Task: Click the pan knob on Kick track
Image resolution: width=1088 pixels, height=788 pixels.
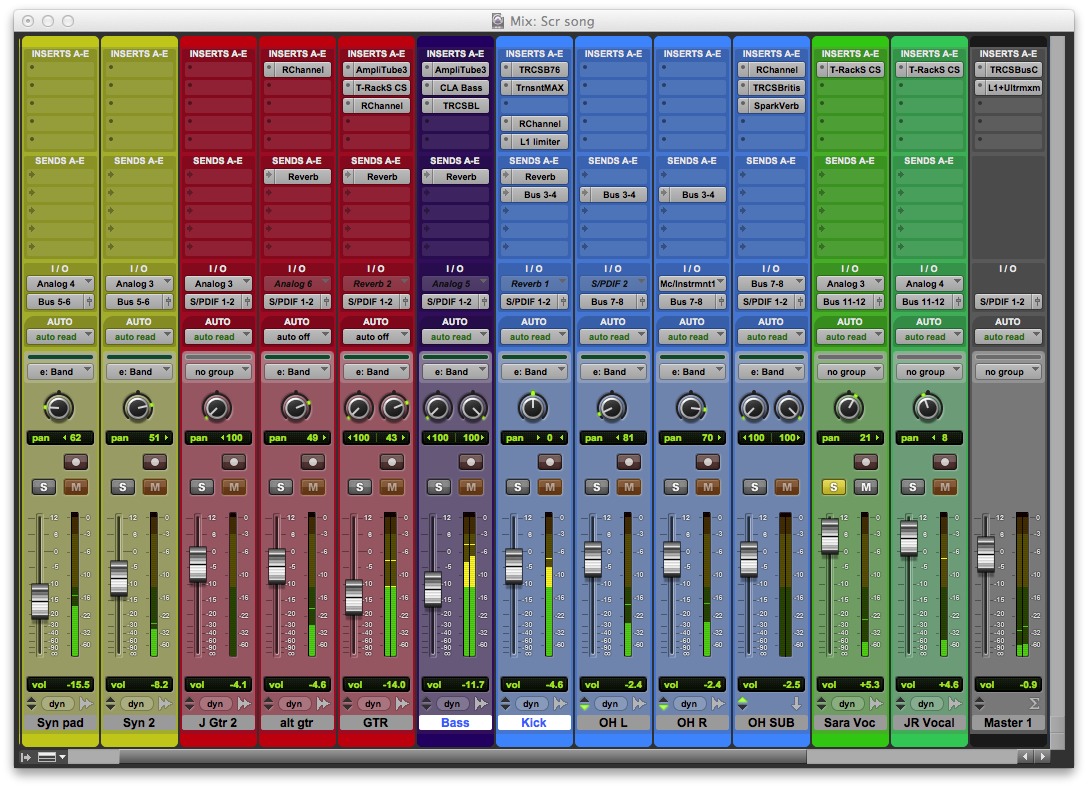Action: click(533, 408)
